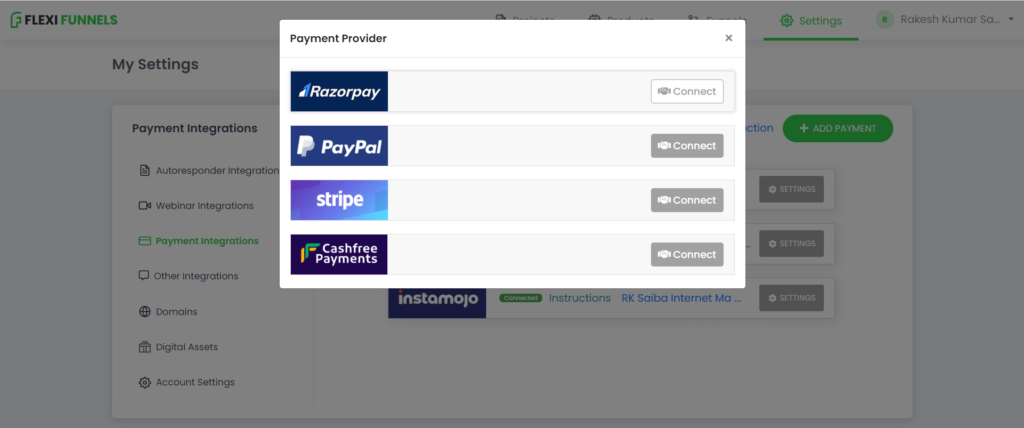Click RK Saiba Internet Ma... account link
The height and width of the screenshot is (428, 1024).
coord(682,298)
